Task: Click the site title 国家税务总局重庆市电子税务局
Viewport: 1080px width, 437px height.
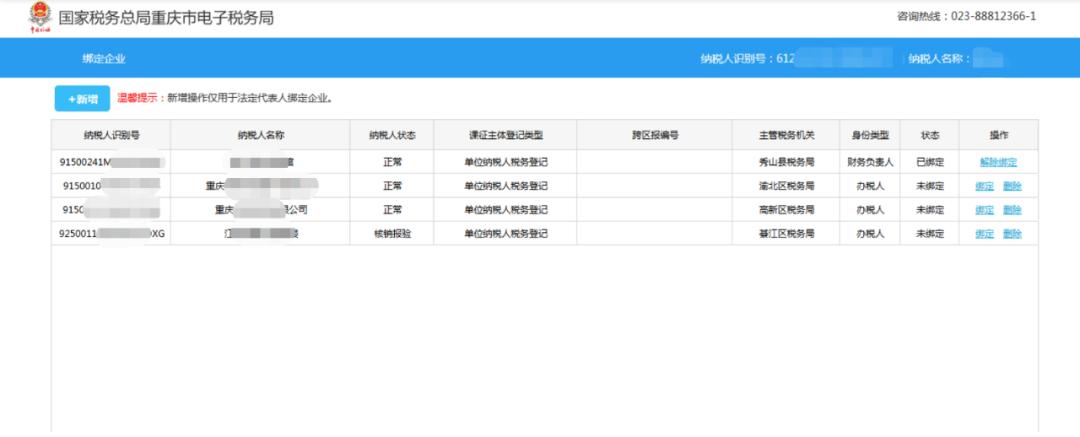Action: point(166,18)
